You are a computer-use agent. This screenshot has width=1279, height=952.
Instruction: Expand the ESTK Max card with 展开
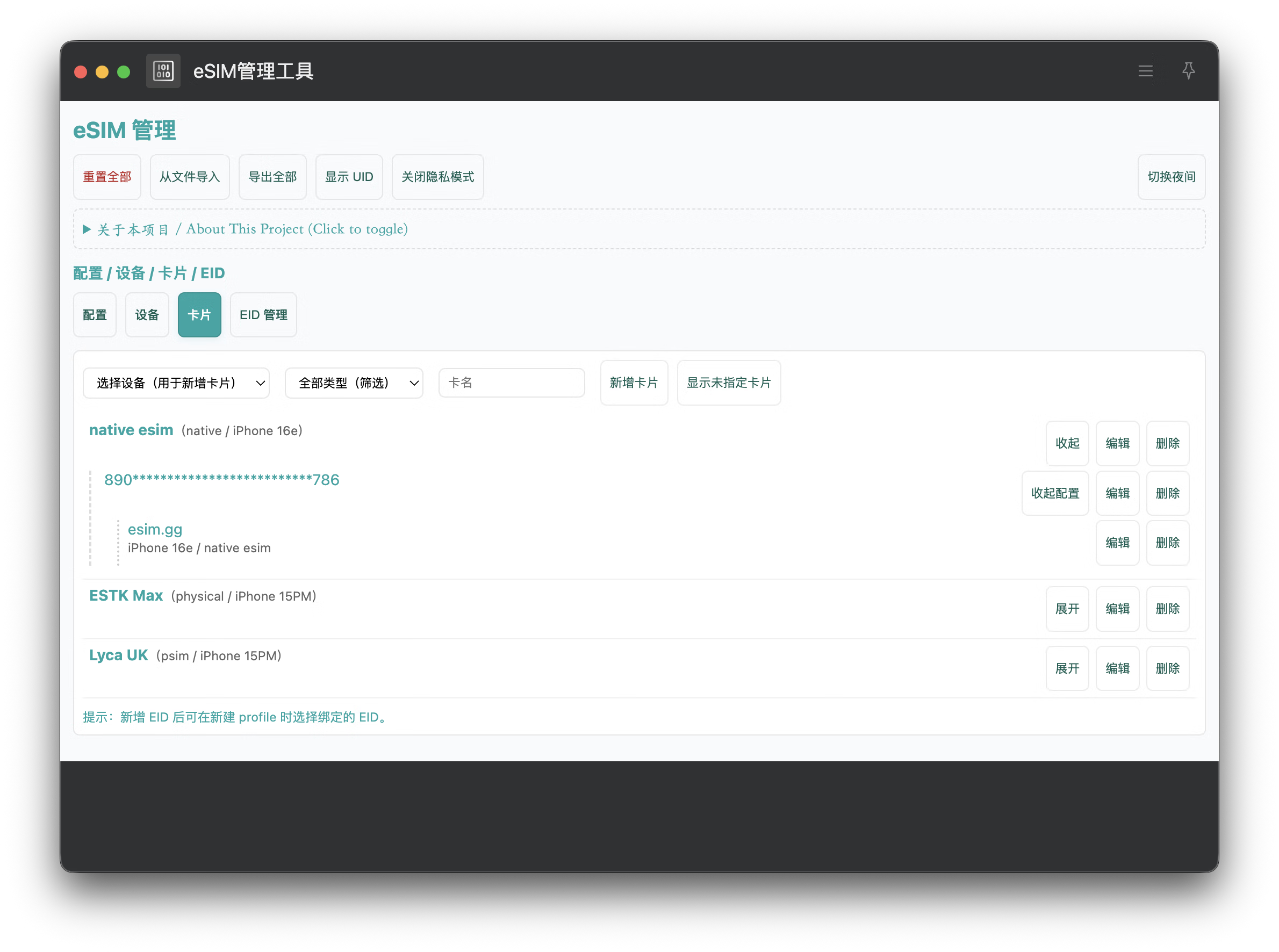pos(1067,609)
